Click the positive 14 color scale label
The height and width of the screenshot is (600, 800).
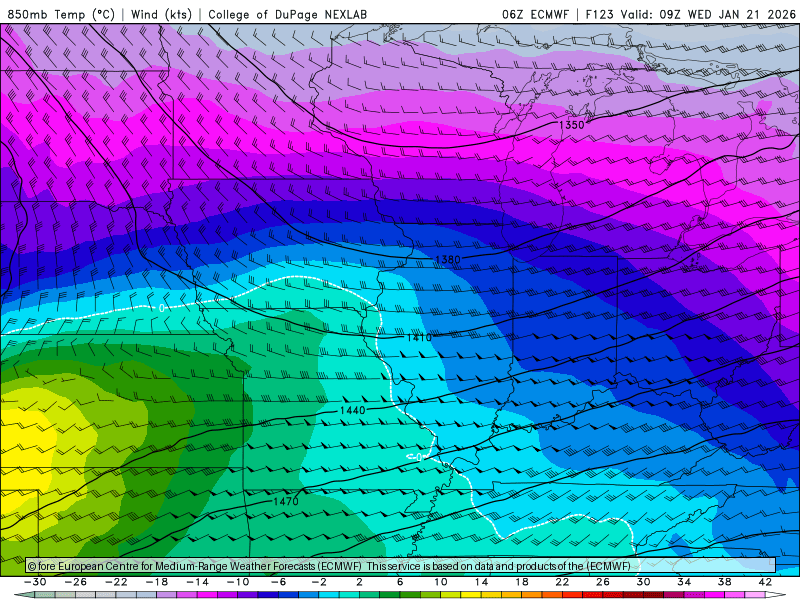[481, 582]
